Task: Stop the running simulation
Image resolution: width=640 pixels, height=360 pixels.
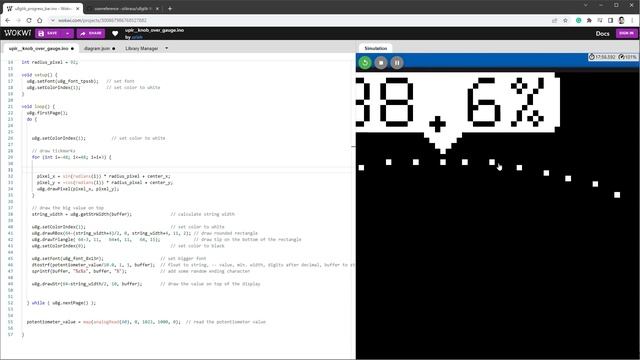Action: (x=381, y=62)
